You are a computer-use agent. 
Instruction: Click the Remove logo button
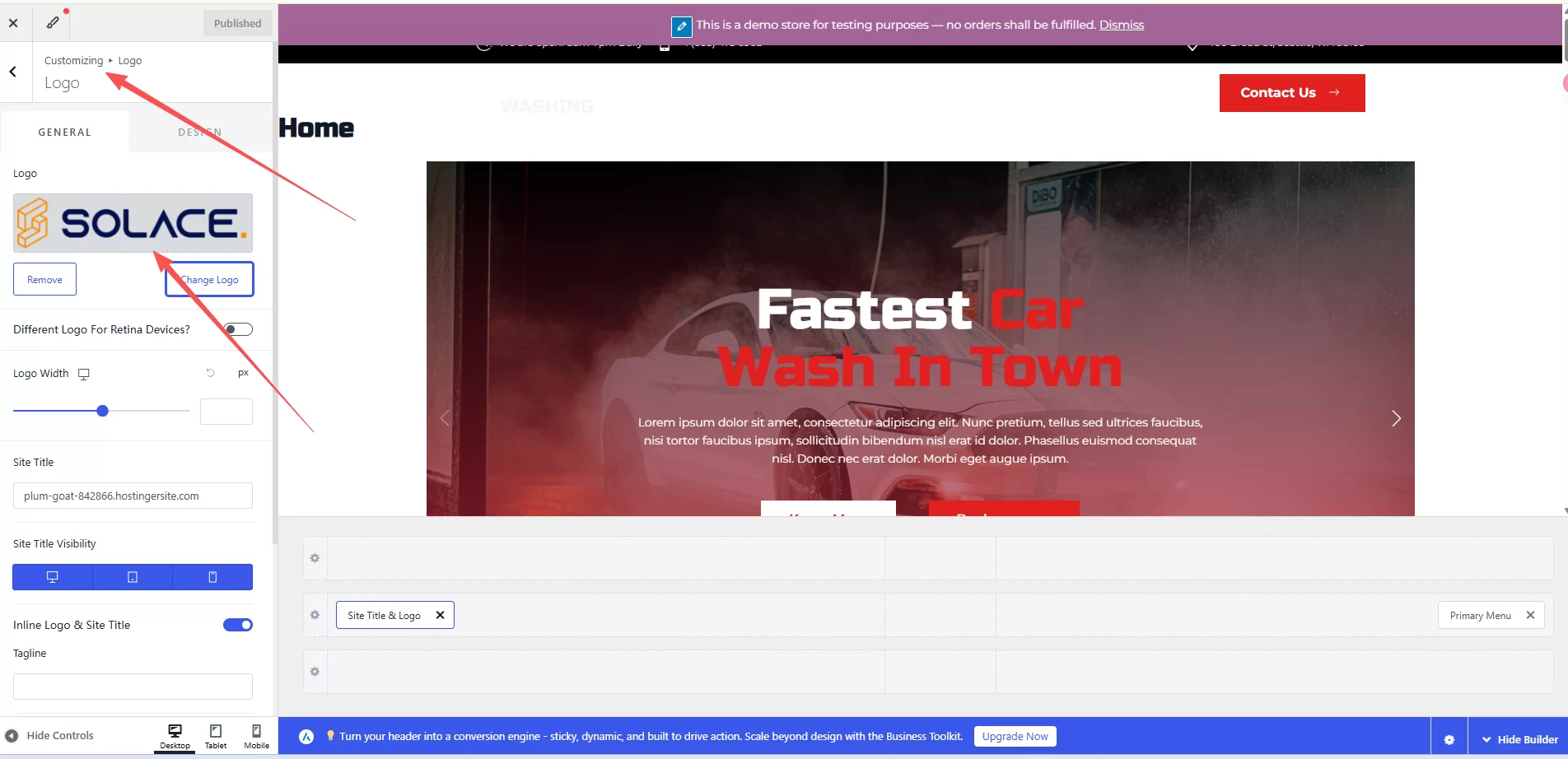(x=44, y=279)
